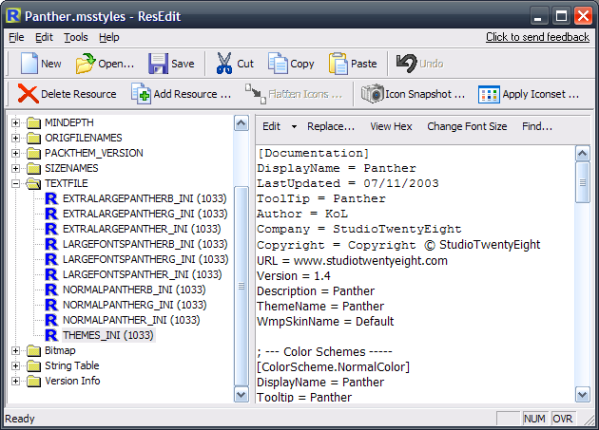This screenshot has height=430, width=599.
Task: Click the Apply Iconset grid icon
Action: tap(489, 94)
